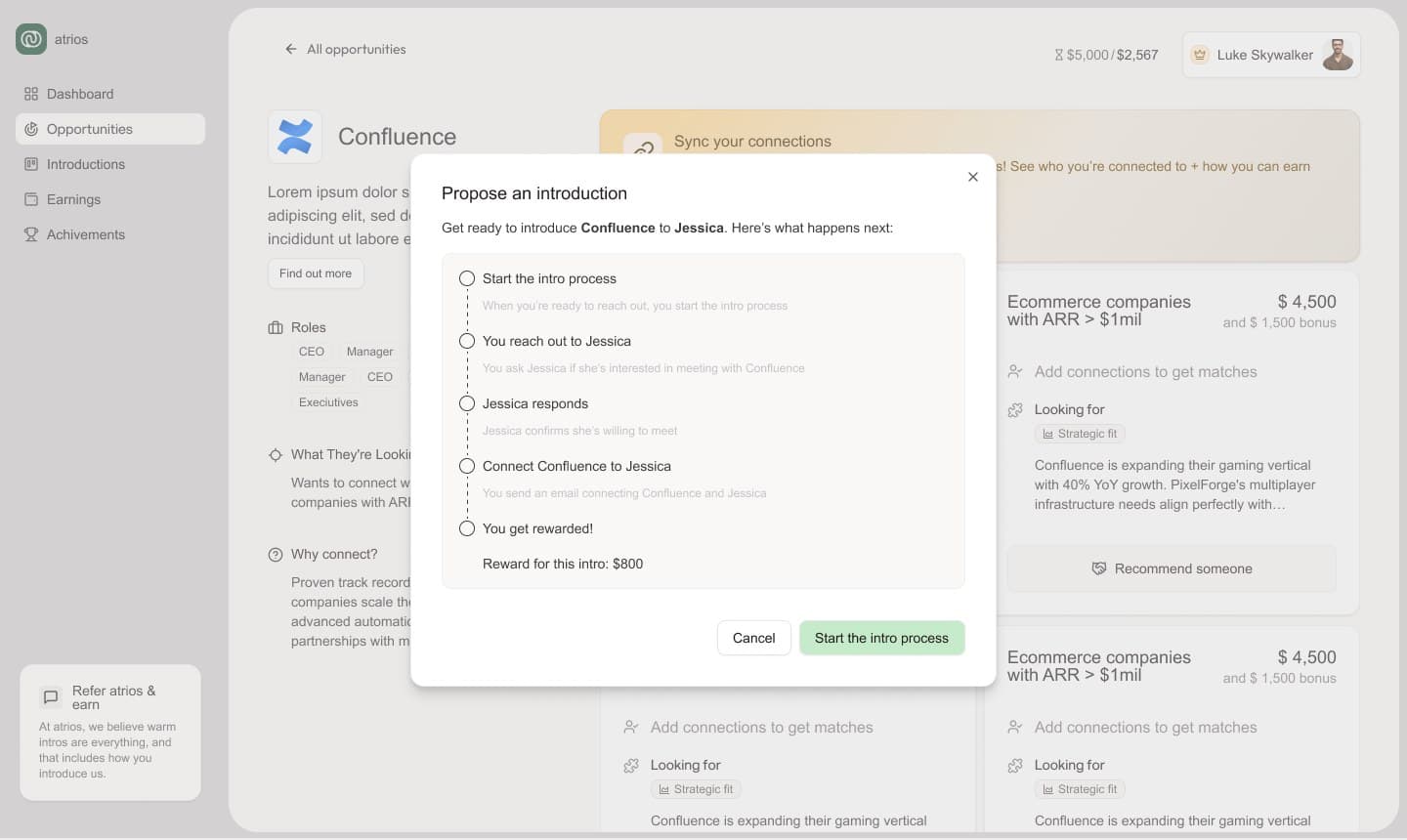Click the Manager tag beside first CEO

pos(369,352)
